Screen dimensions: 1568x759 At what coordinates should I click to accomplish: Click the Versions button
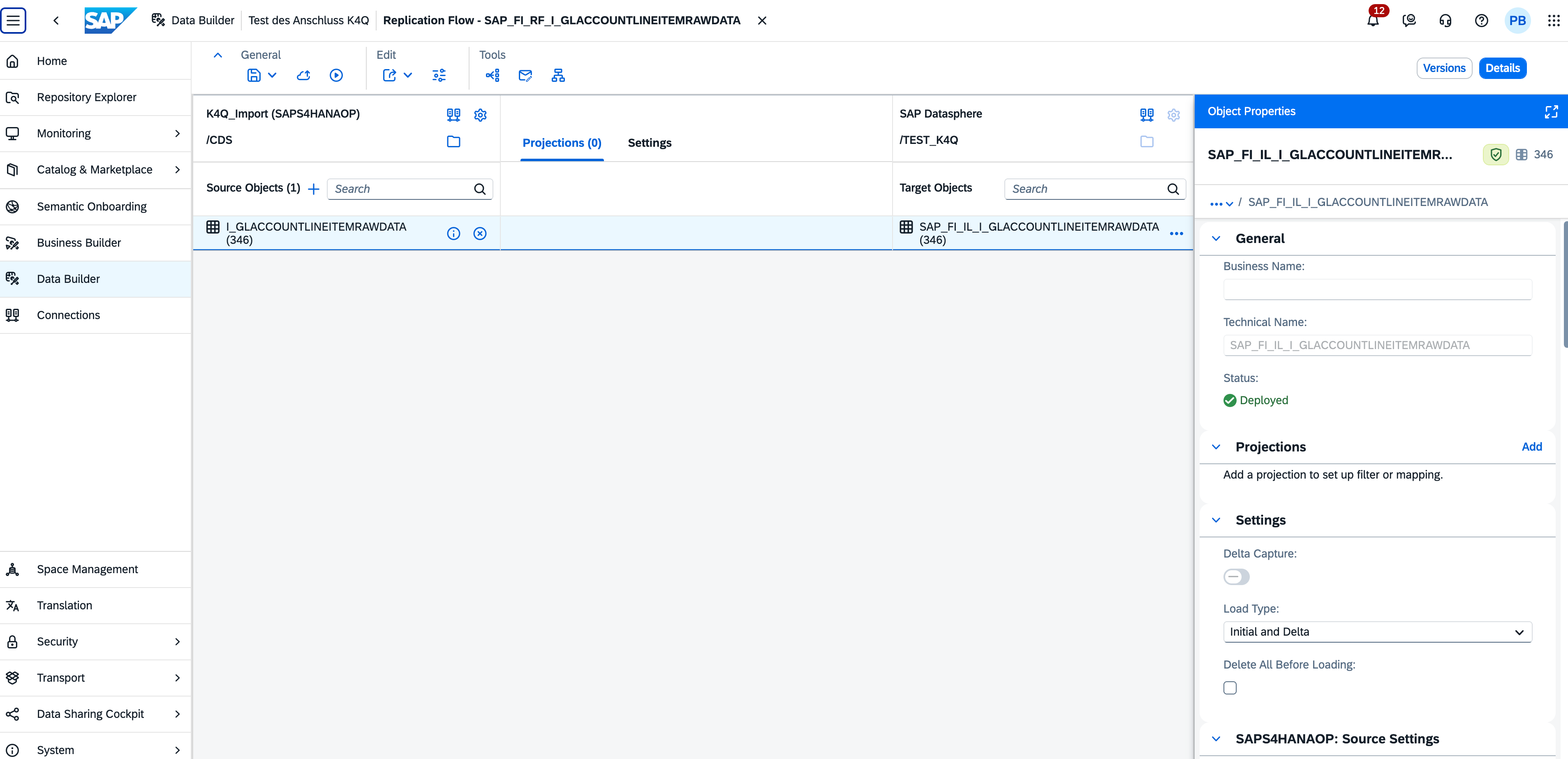click(1444, 68)
